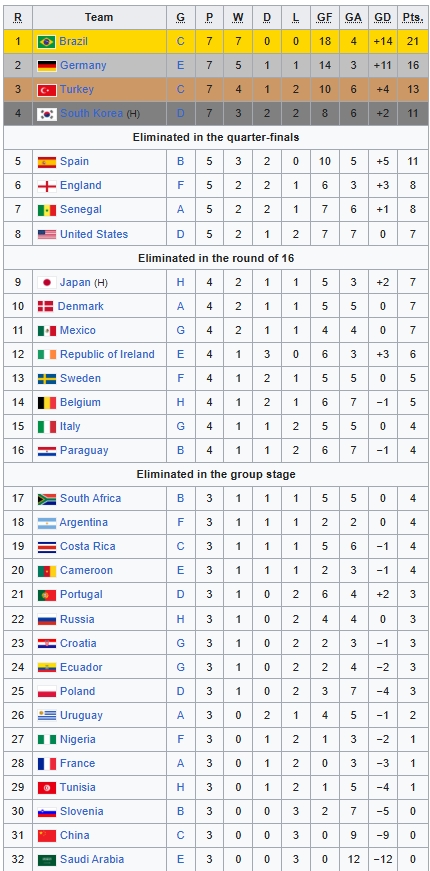
Task: Open group H link in Russia row
Action: click(x=181, y=619)
